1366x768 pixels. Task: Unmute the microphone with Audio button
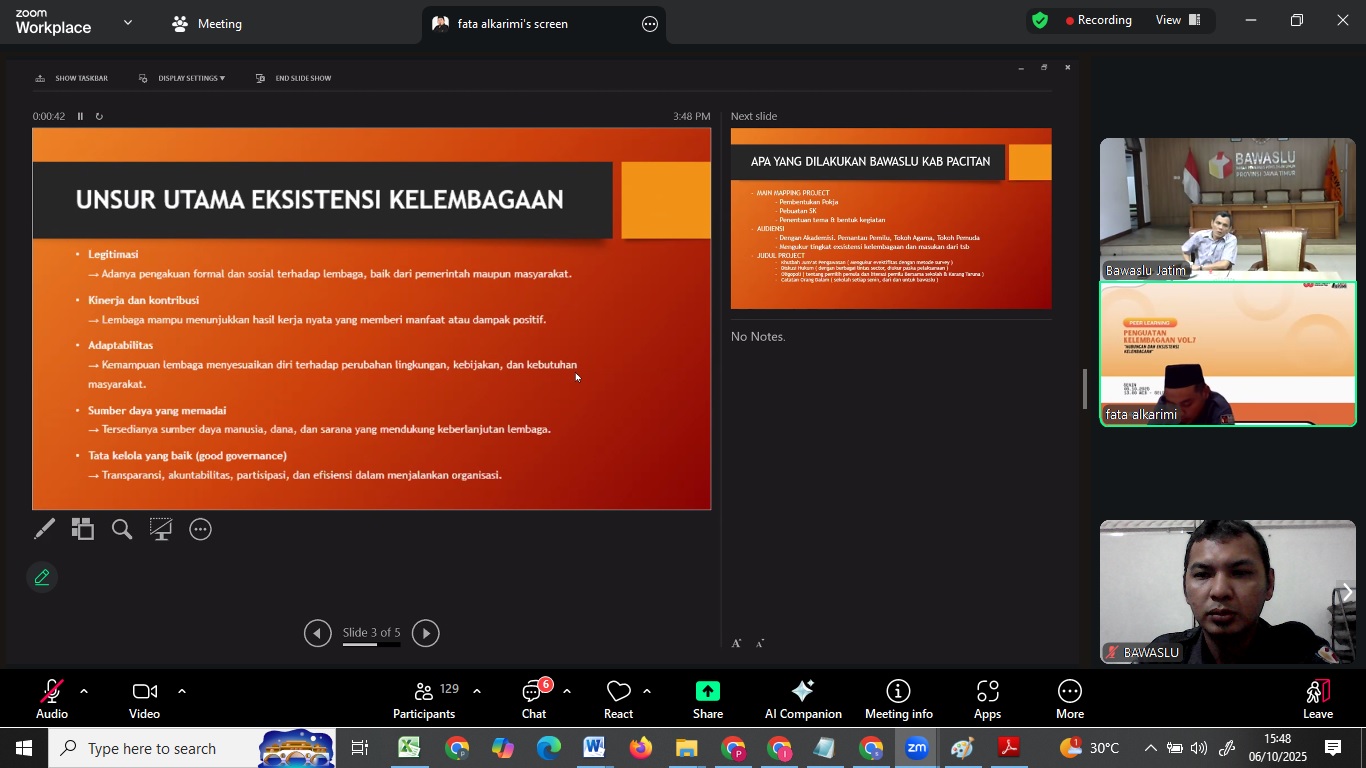[x=51, y=699]
